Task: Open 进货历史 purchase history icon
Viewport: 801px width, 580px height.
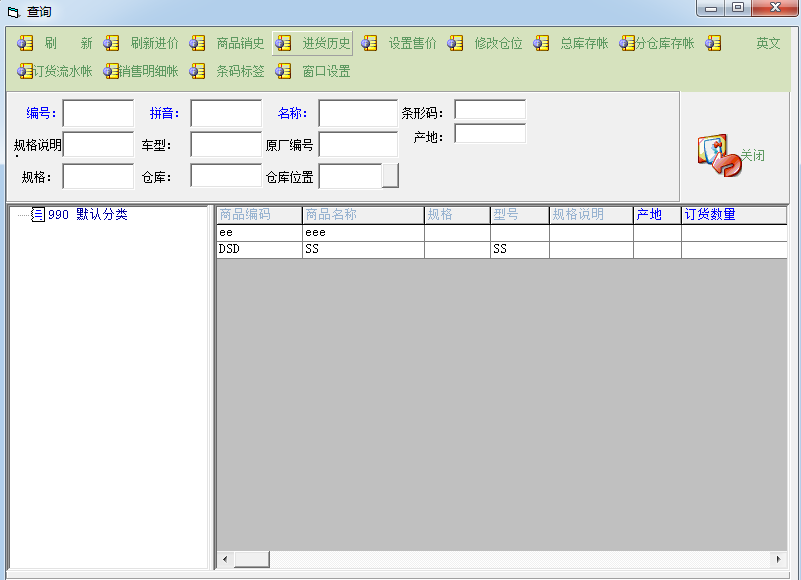Action: coord(283,43)
